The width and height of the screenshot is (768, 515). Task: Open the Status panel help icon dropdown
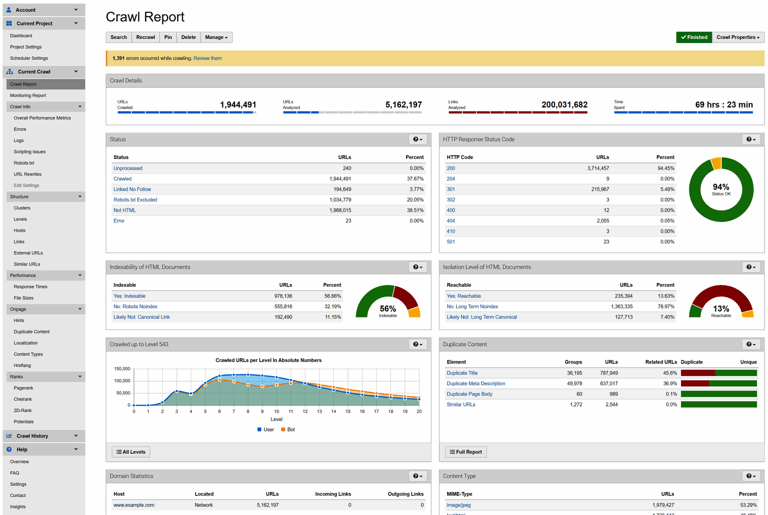pyautogui.click(x=417, y=140)
